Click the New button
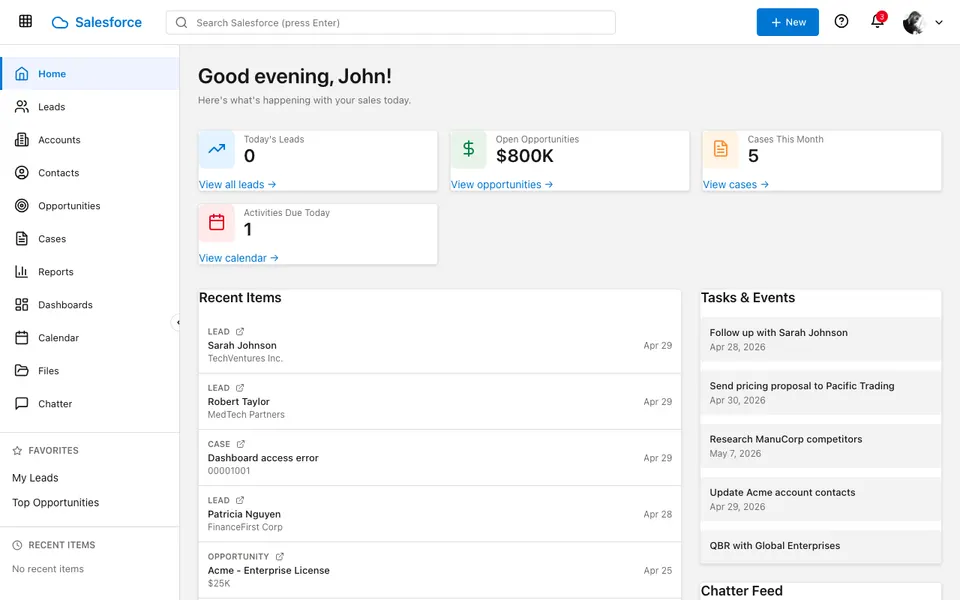Image resolution: width=960 pixels, height=600 pixels. point(787,22)
